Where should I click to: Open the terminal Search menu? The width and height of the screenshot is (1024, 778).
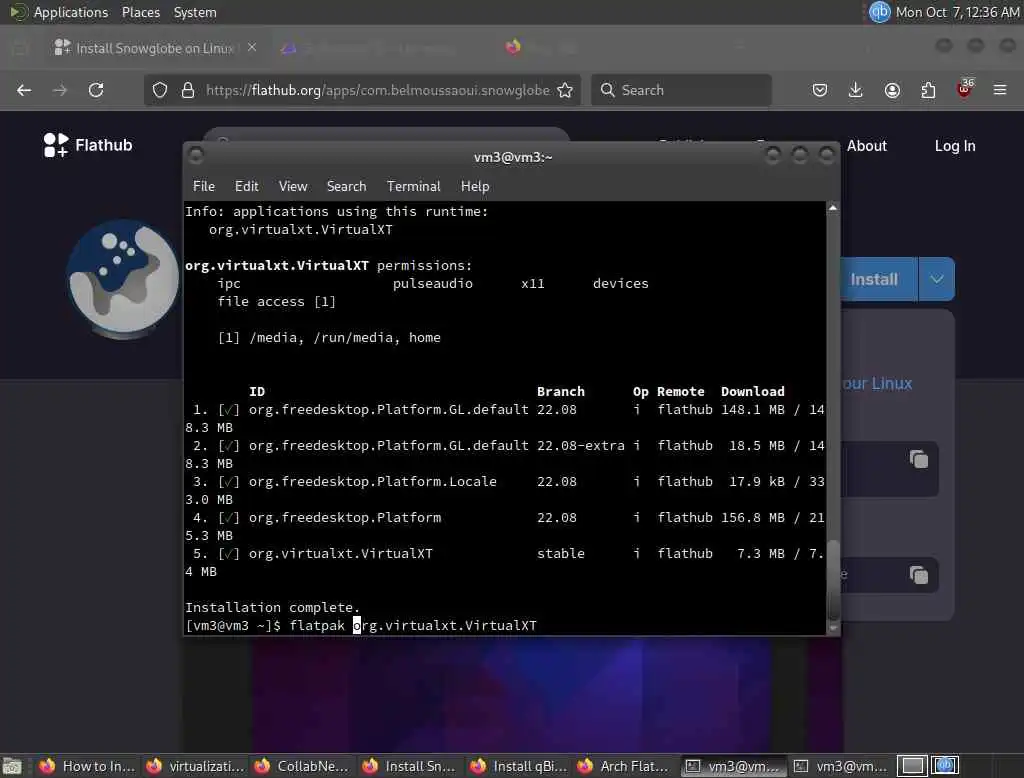[x=346, y=186]
